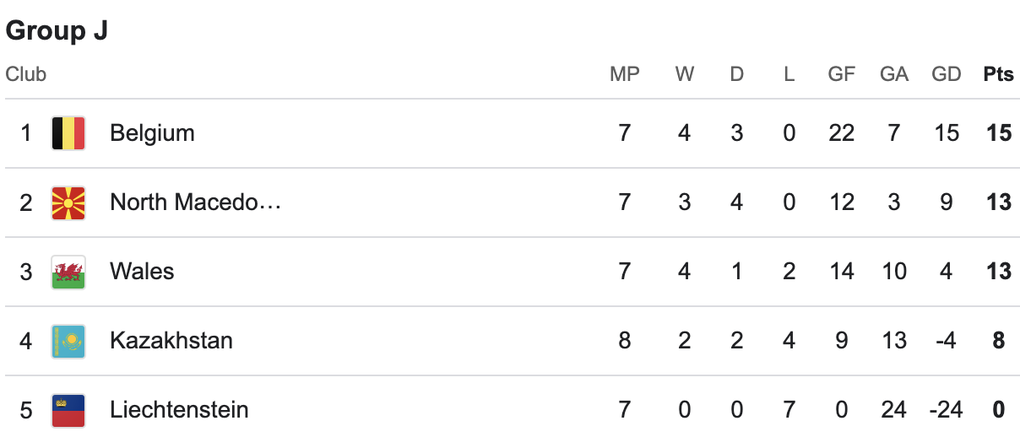1020x437 pixels.
Task: Click the Kazakhstan flag icon
Action: click(68, 341)
